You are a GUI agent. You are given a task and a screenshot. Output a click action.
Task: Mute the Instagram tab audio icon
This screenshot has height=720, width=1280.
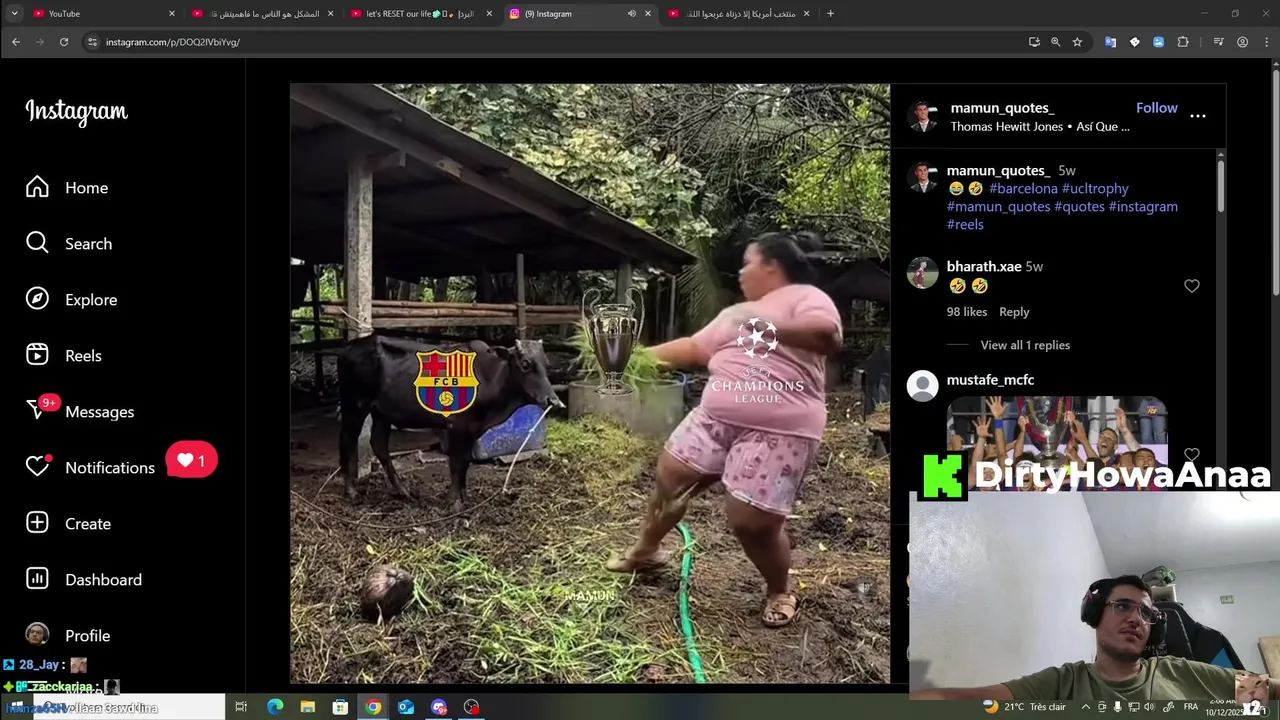(631, 14)
